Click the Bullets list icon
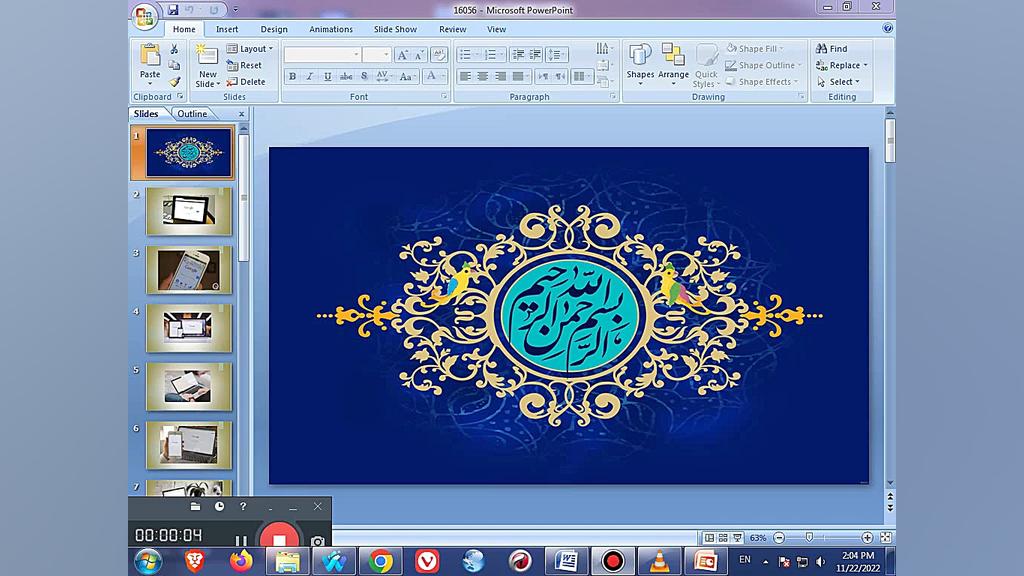Image resolution: width=1024 pixels, height=576 pixels. (x=468, y=55)
